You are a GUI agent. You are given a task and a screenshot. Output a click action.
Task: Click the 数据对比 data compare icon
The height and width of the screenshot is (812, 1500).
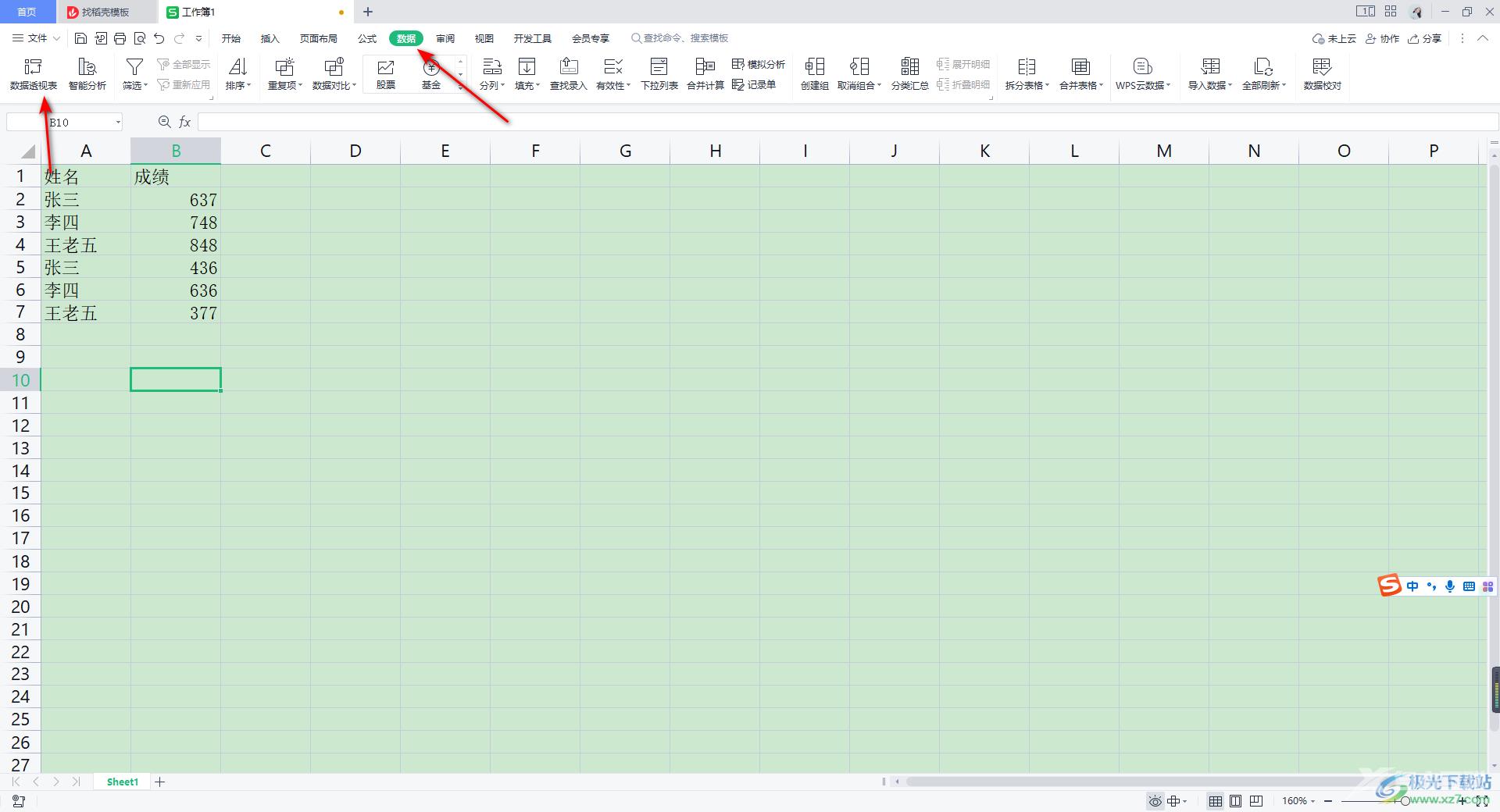pyautogui.click(x=334, y=67)
